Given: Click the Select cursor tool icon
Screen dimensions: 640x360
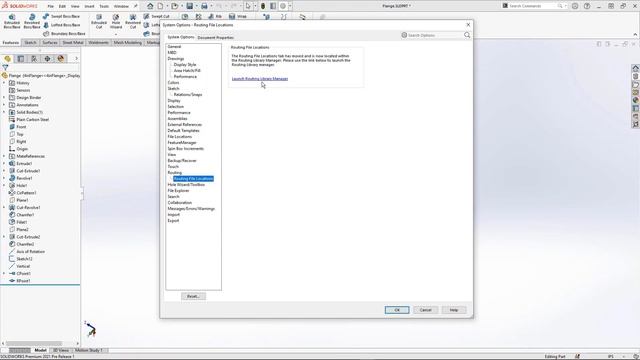Looking at the screenshot, I should tap(248, 6).
